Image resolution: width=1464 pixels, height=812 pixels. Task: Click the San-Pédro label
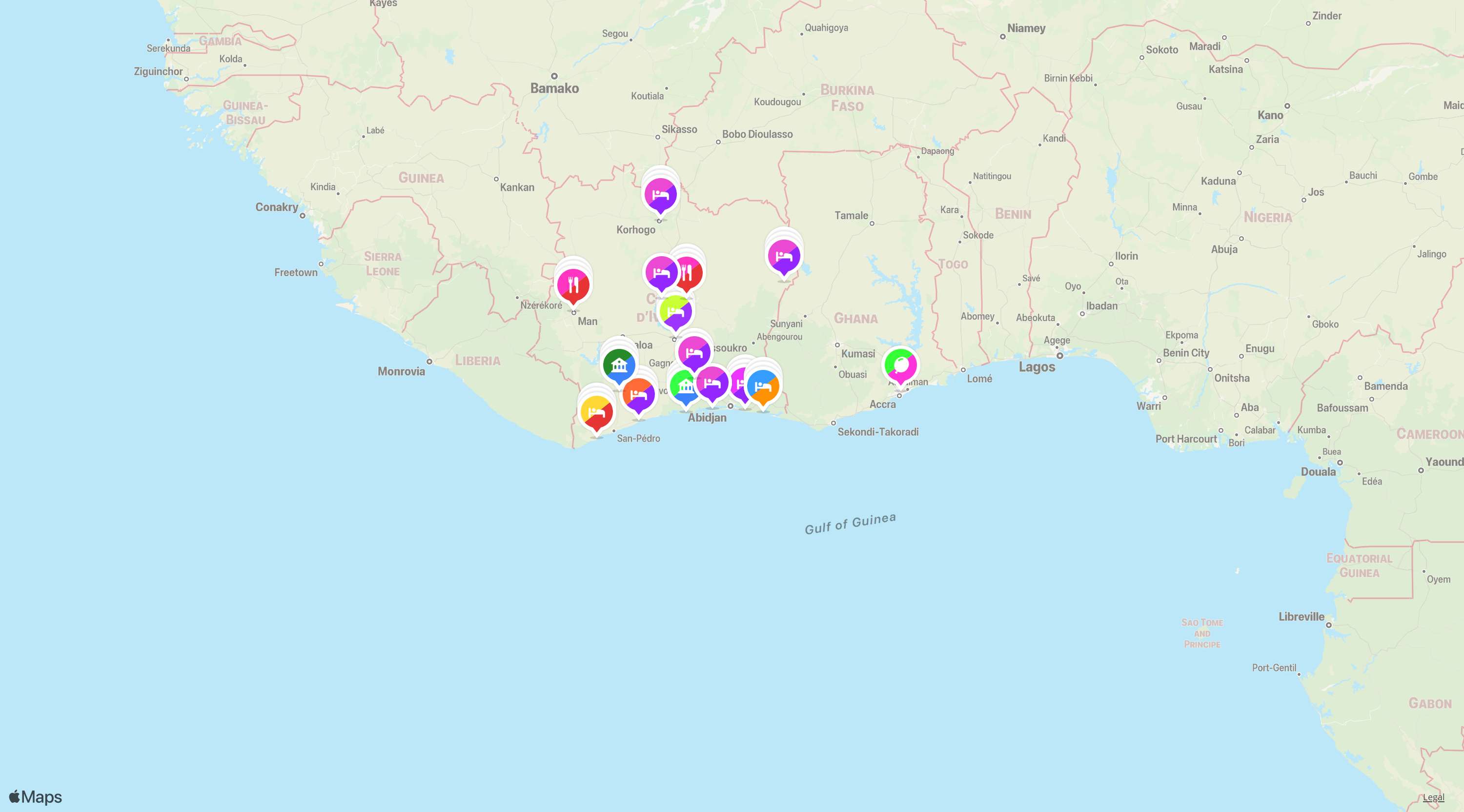point(638,439)
